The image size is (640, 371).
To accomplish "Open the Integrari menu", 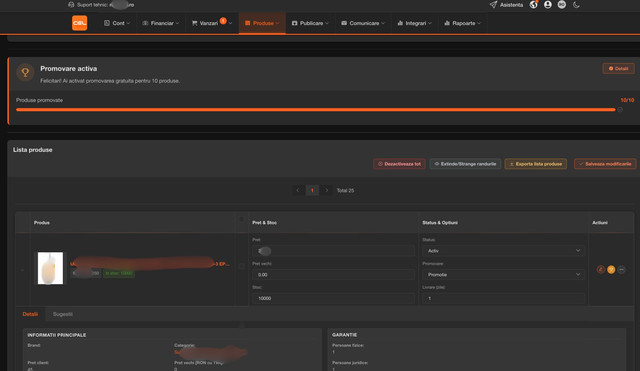I will [x=414, y=23].
